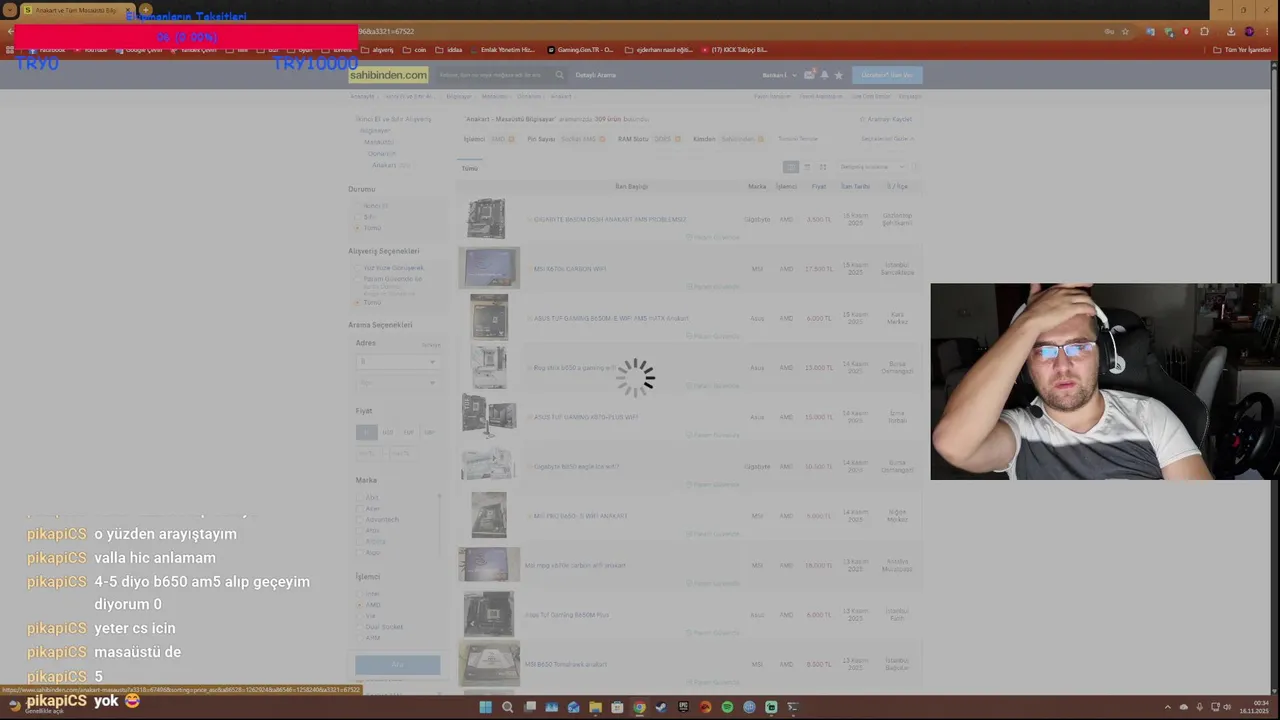Remove the İşlemci AMD filter tag
The image size is (1280, 720).
(511, 139)
